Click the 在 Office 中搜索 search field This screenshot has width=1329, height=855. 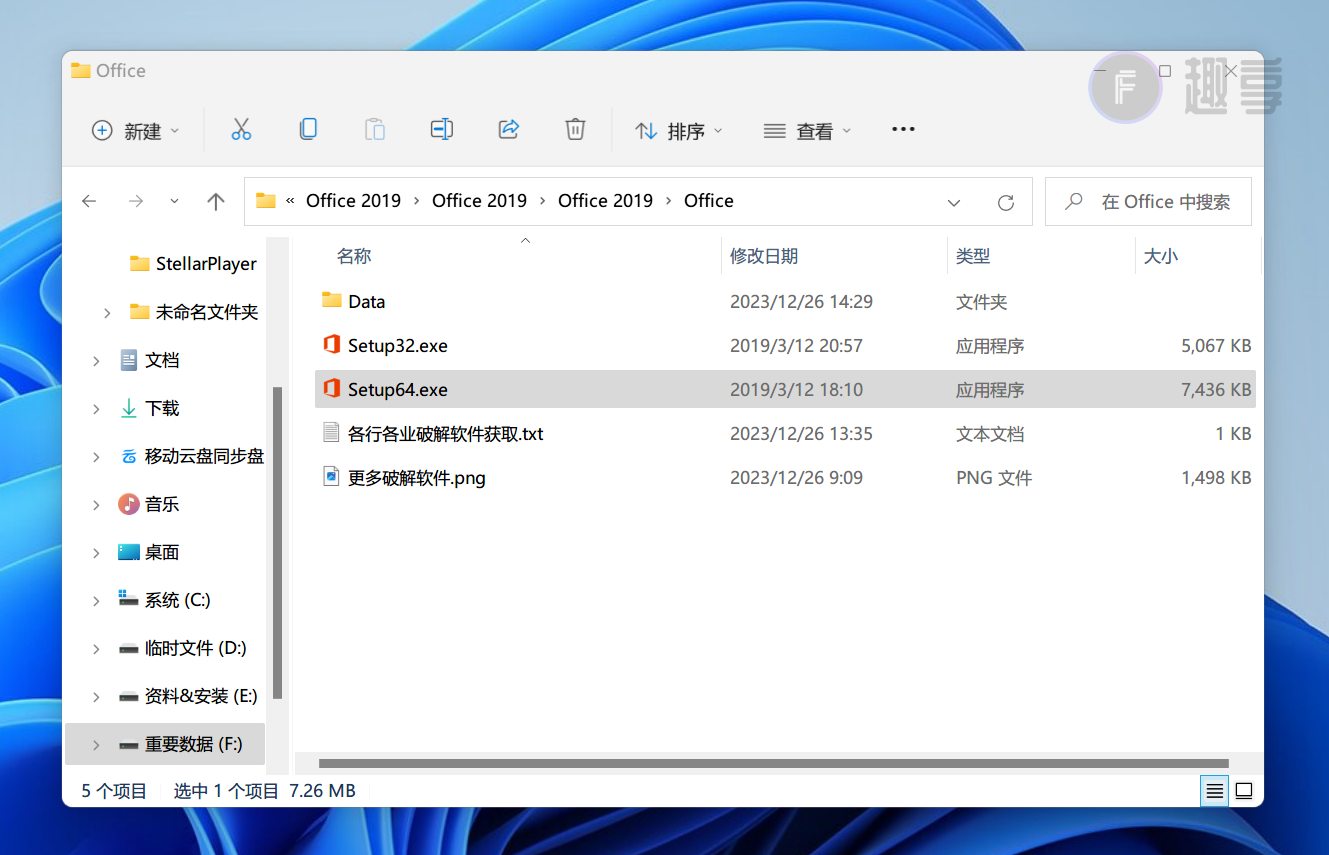pos(1148,201)
